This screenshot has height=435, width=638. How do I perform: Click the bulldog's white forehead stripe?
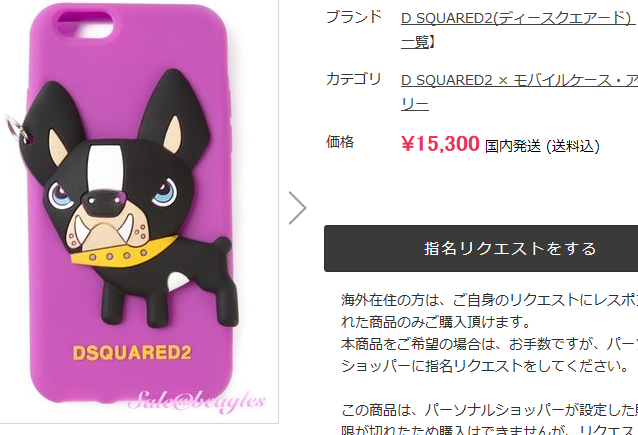(105, 168)
